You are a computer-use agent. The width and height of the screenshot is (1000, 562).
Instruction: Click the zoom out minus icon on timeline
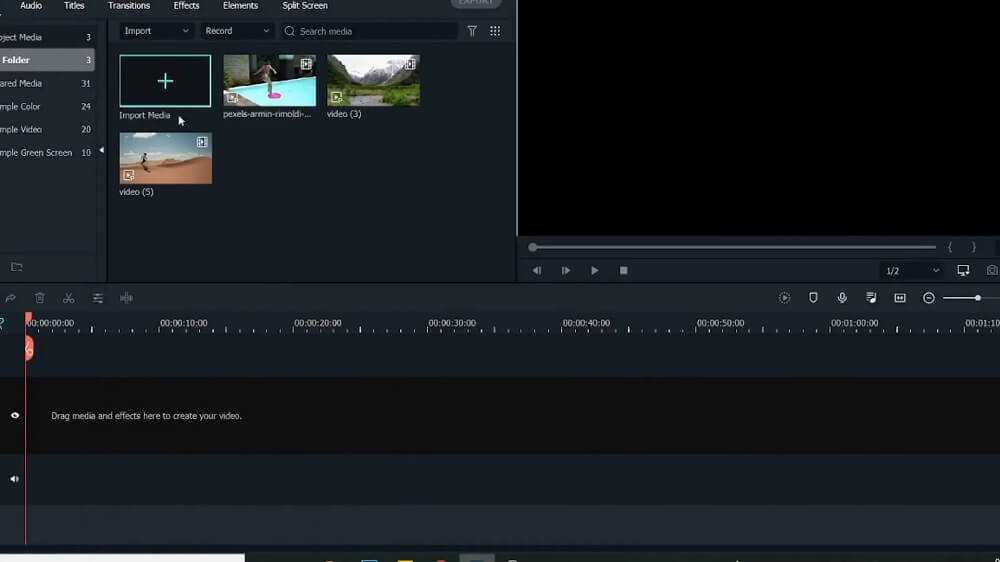(929, 298)
